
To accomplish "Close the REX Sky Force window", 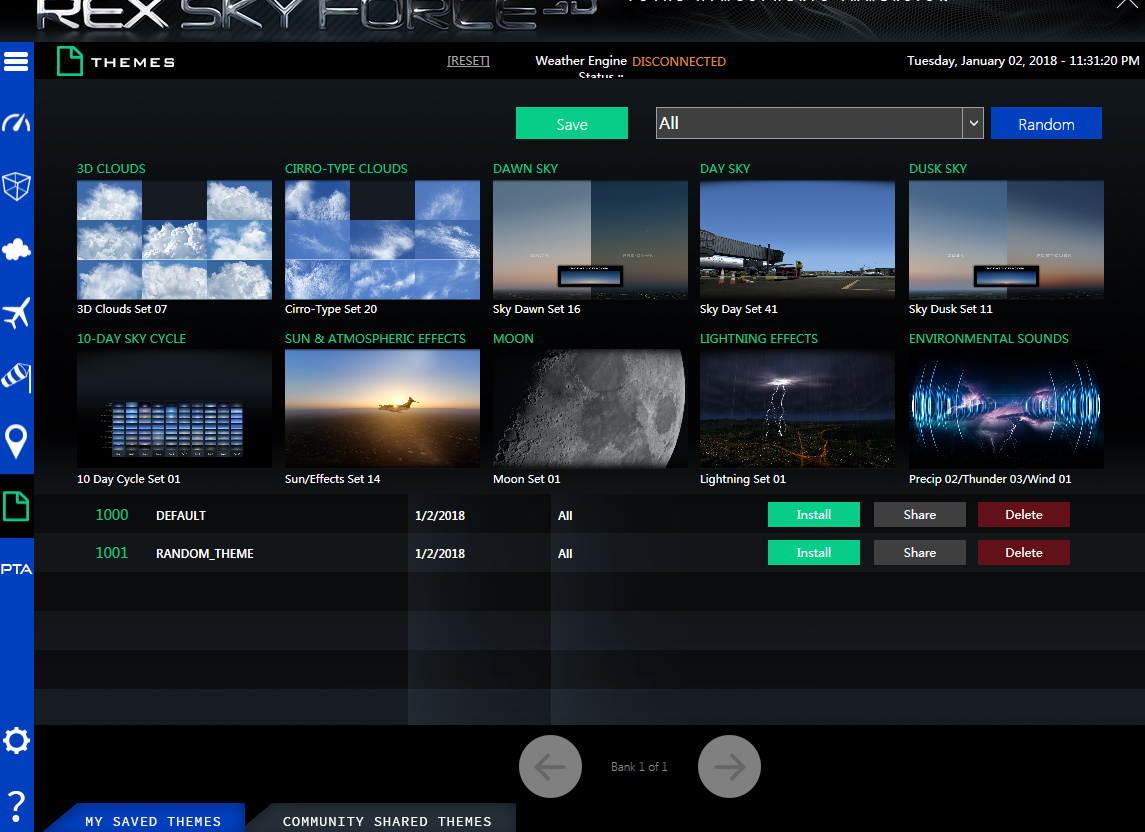I will tap(1127, 3).
